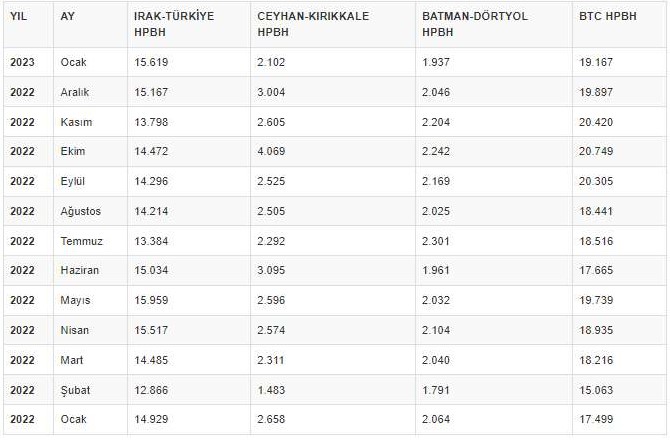Select the IRAK-TÜRKİYE HPBH column header
670x441 pixels.
pos(174,24)
